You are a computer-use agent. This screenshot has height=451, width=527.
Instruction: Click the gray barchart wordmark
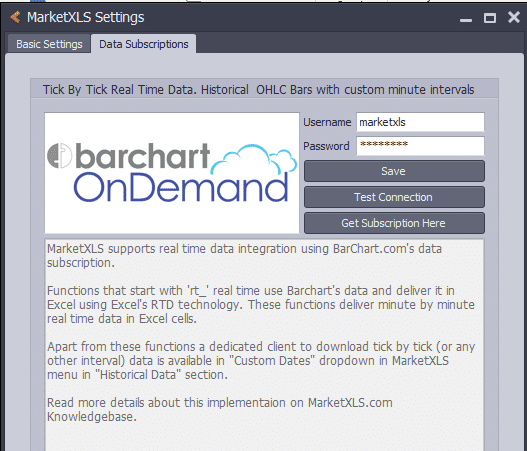(143, 156)
